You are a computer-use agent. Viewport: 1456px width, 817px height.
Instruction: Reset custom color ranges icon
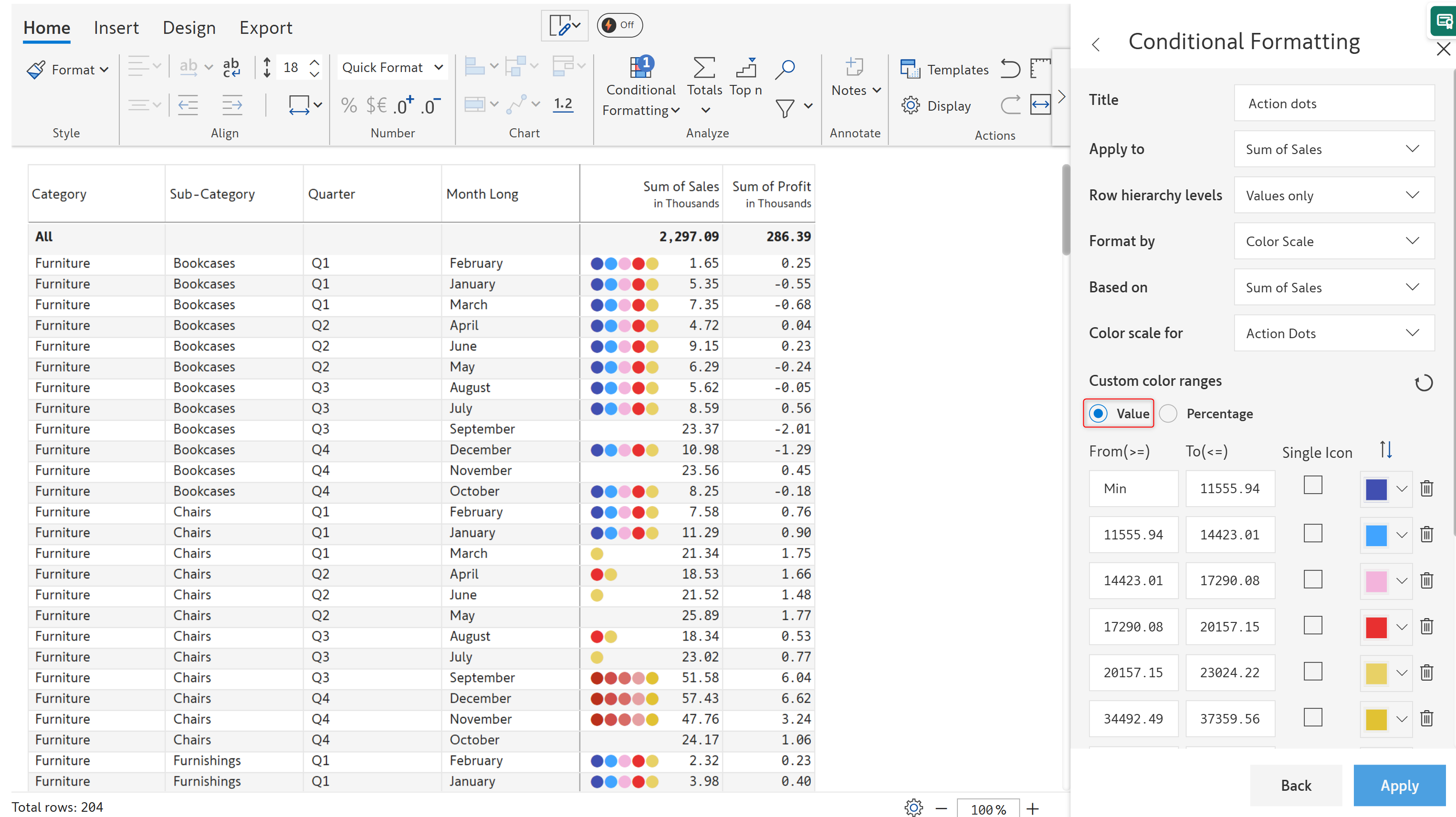pos(1423,383)
